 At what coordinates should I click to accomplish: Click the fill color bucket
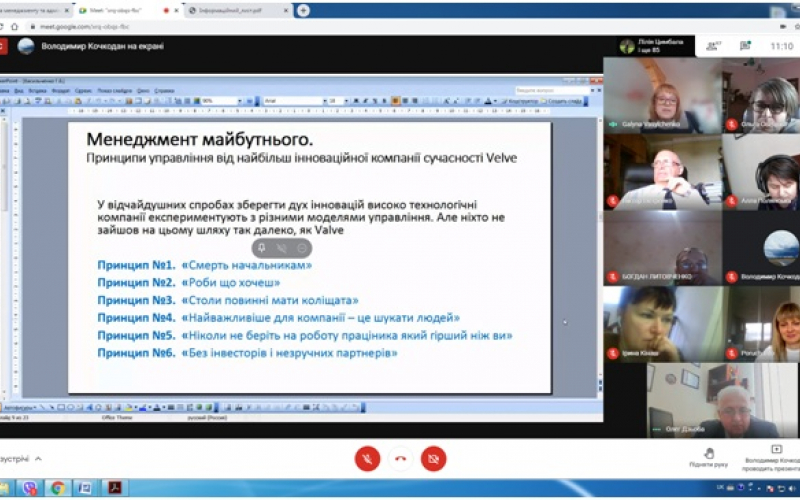(128, 408)
